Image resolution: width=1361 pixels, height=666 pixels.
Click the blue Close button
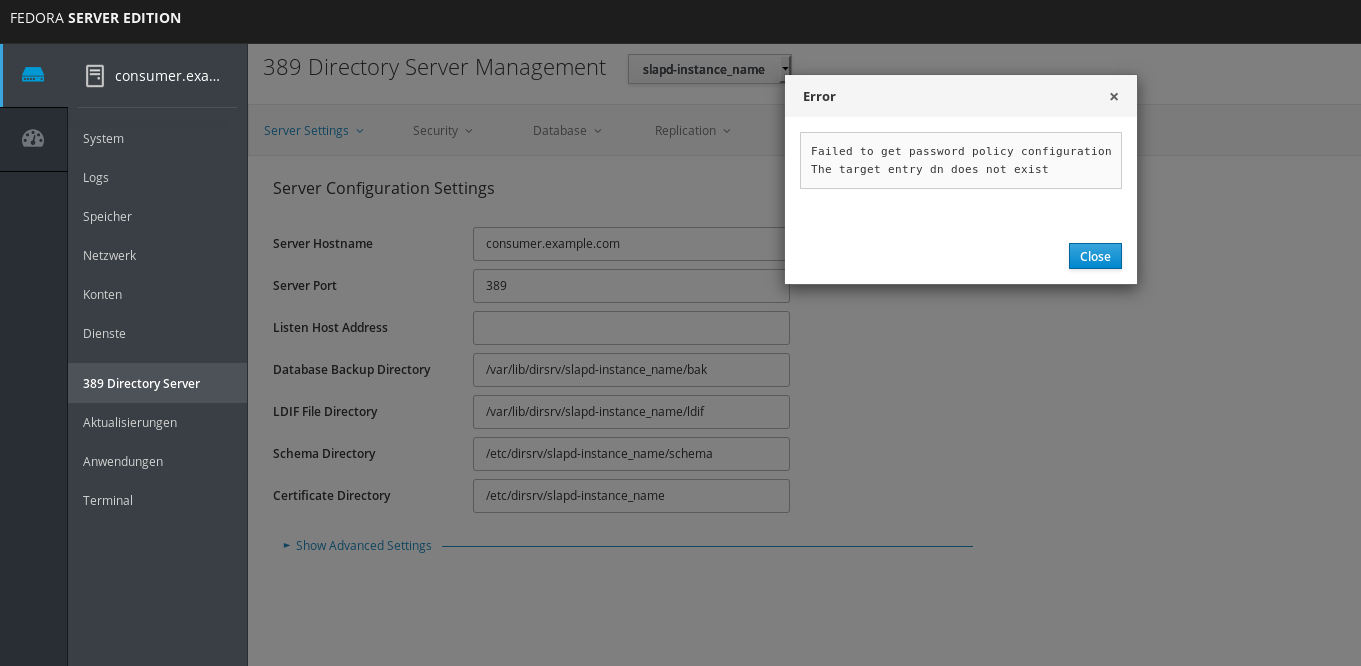pyautogui.click(x=1095, y=256)
